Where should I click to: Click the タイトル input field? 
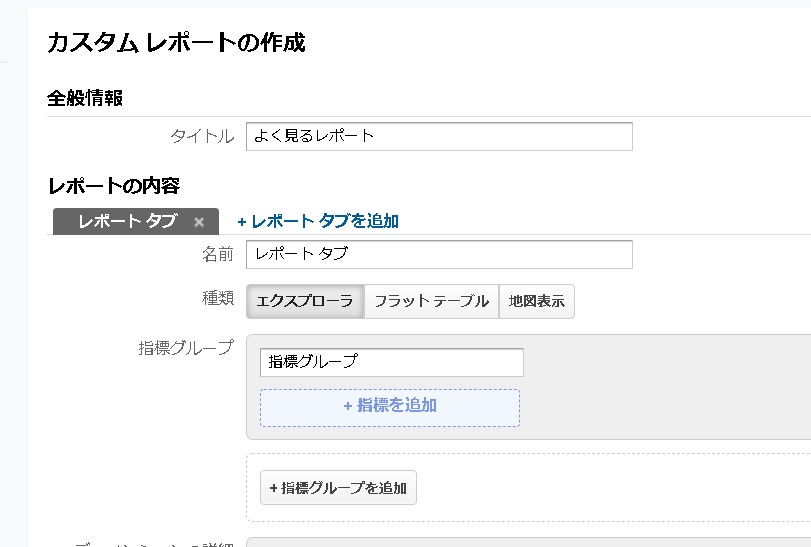tap(439, 136)
